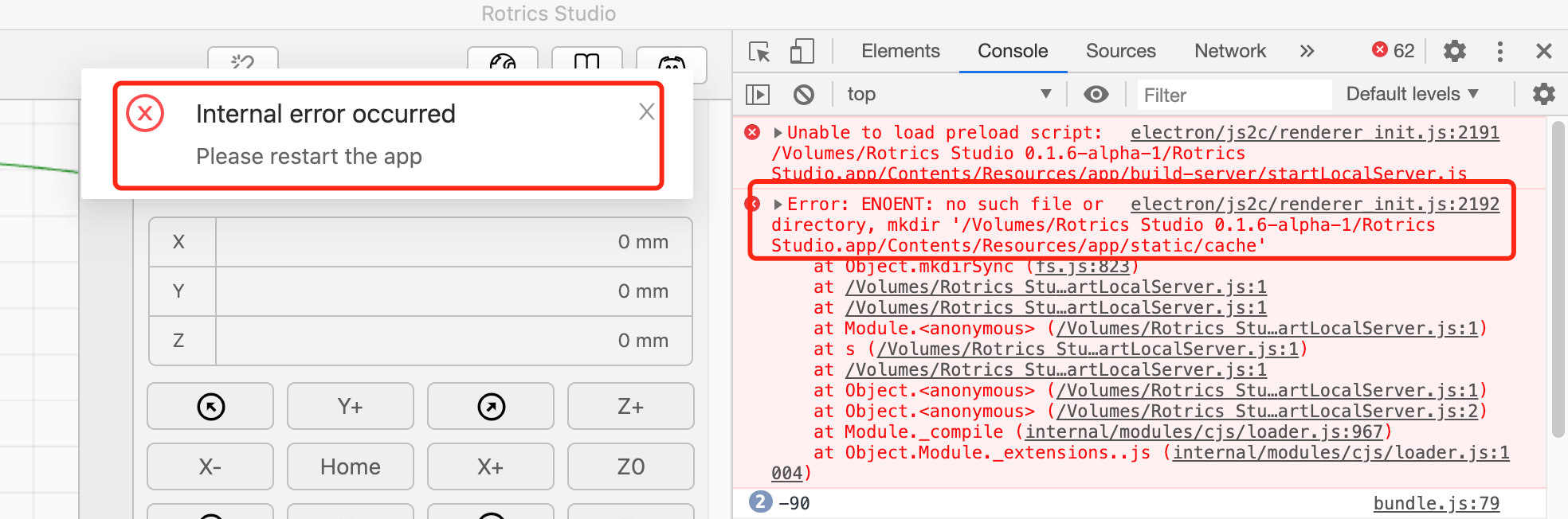
Task: Dismiss the Internal error notification
Action: (647, 112)
